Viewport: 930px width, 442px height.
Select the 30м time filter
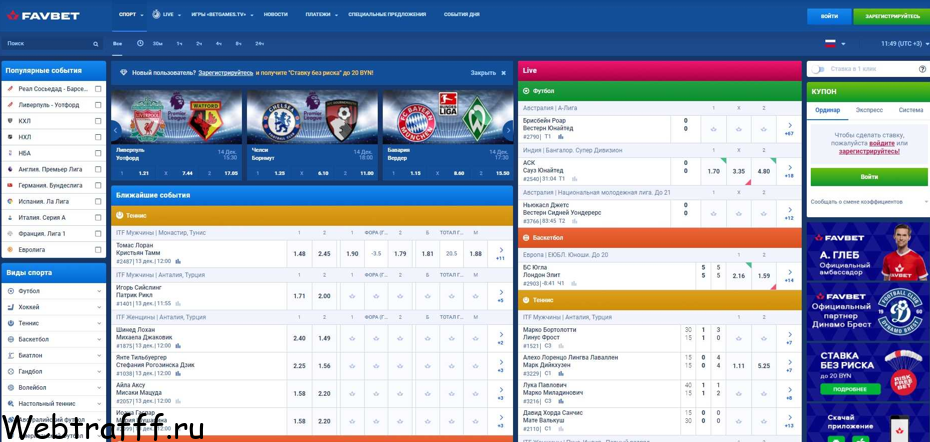tap(158, 44)
